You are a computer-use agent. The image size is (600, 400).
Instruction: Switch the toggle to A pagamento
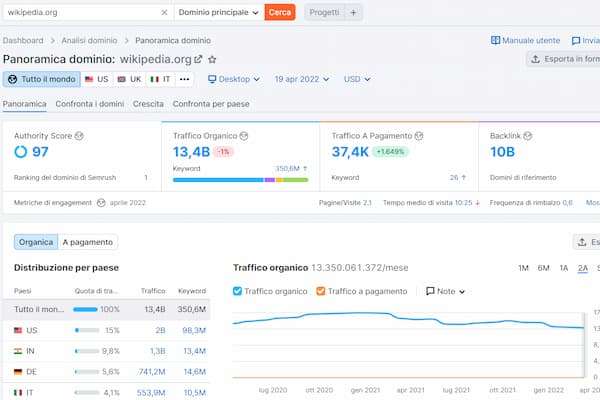88,242
